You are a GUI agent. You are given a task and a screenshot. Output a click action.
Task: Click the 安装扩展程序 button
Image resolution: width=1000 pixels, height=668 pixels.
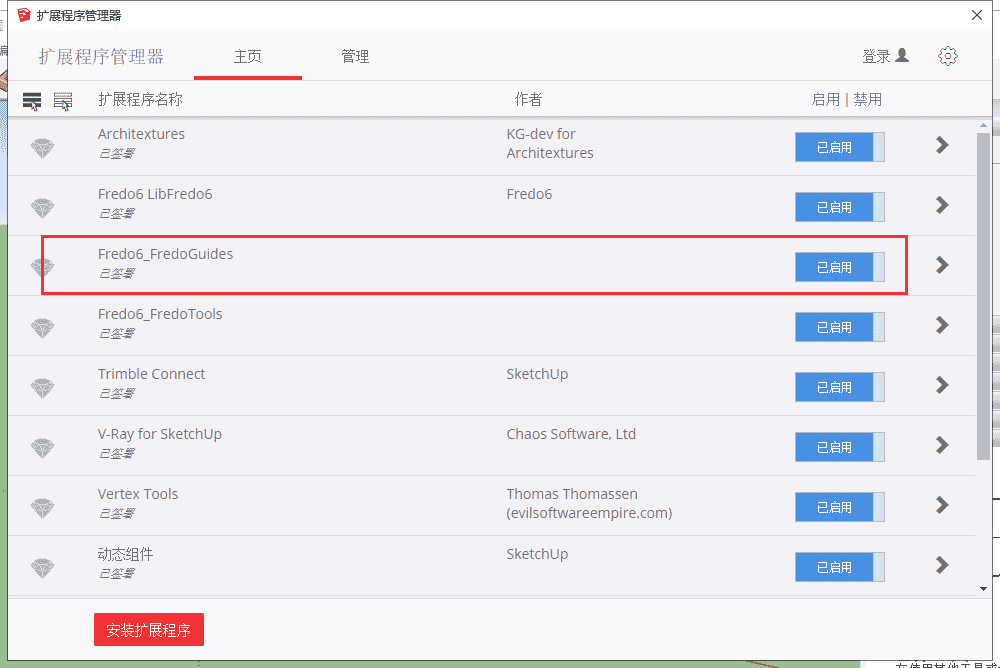148,630
